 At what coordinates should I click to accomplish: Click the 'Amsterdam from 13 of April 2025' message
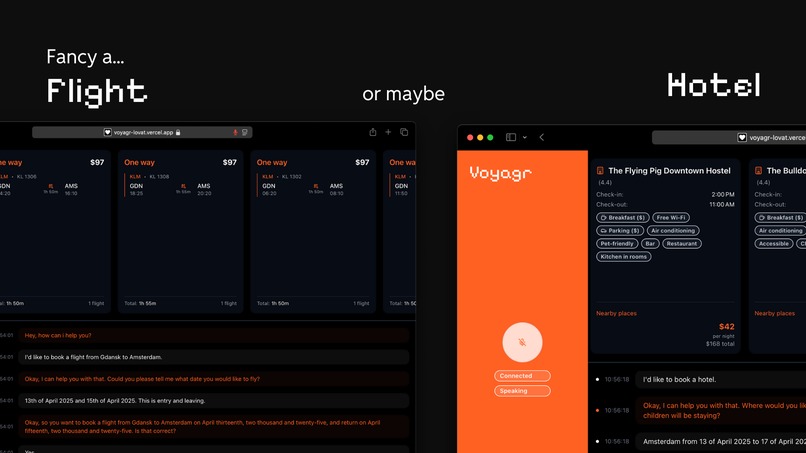721,441
